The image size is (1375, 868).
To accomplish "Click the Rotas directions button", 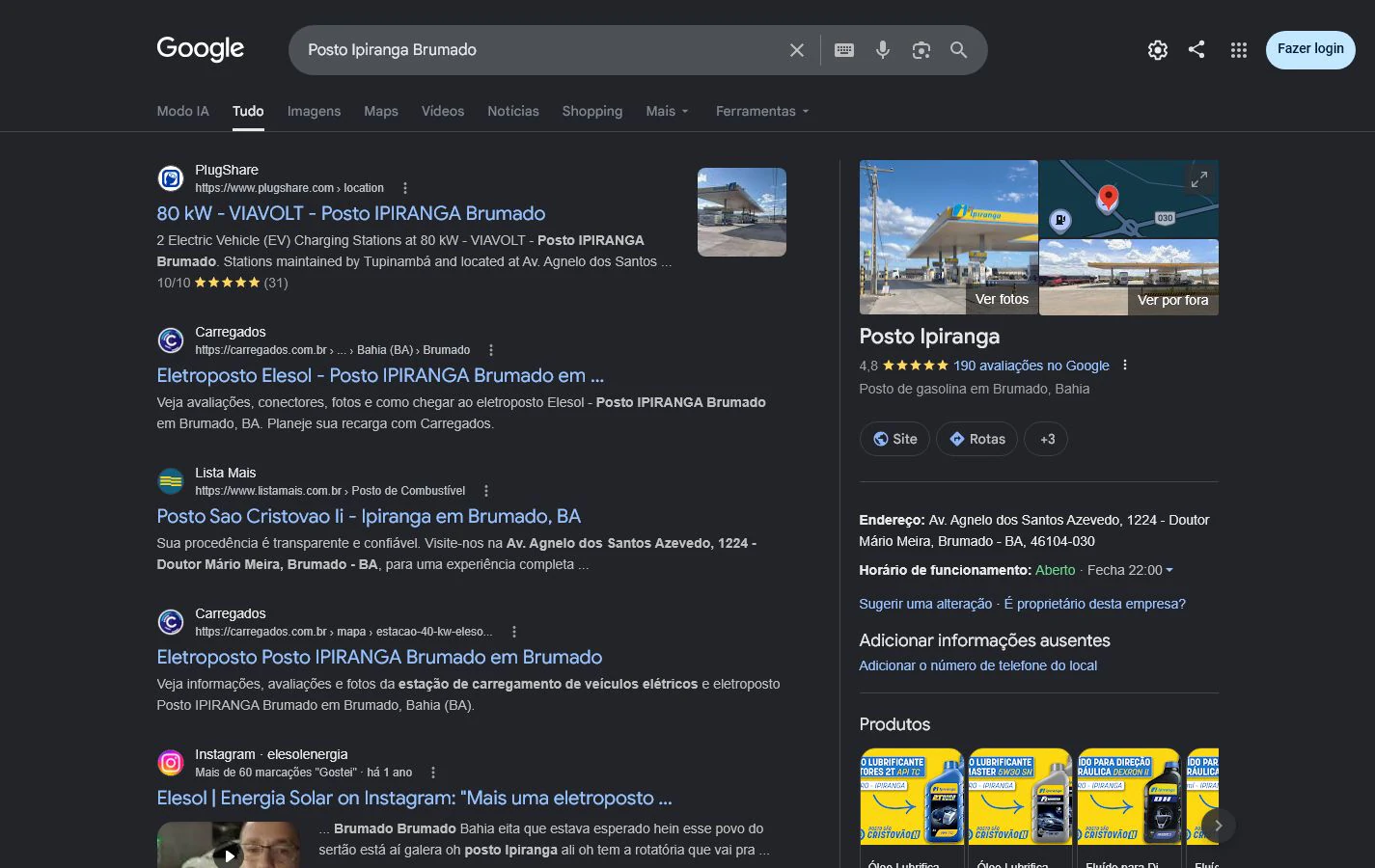I will (976, 439).
